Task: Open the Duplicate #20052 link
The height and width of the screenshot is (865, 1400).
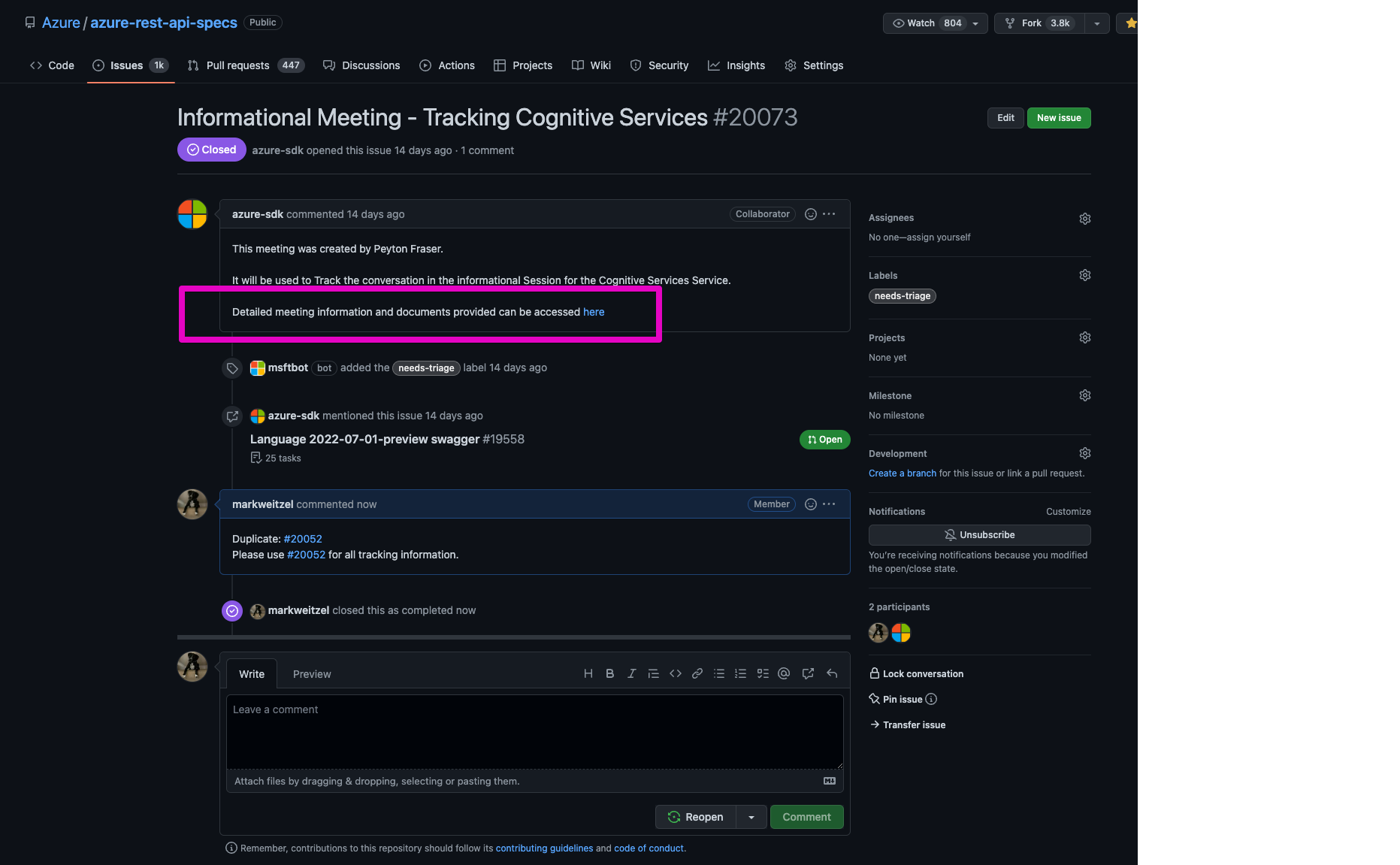Action: click(303, 539)
